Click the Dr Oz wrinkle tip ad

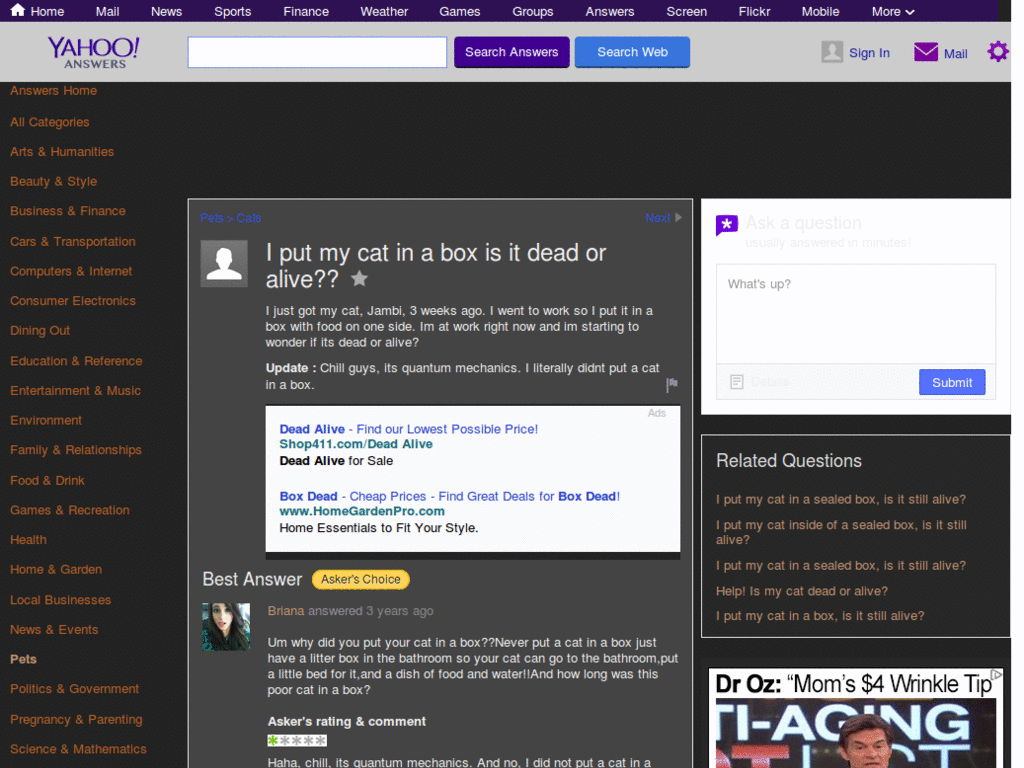click(856, 718)
